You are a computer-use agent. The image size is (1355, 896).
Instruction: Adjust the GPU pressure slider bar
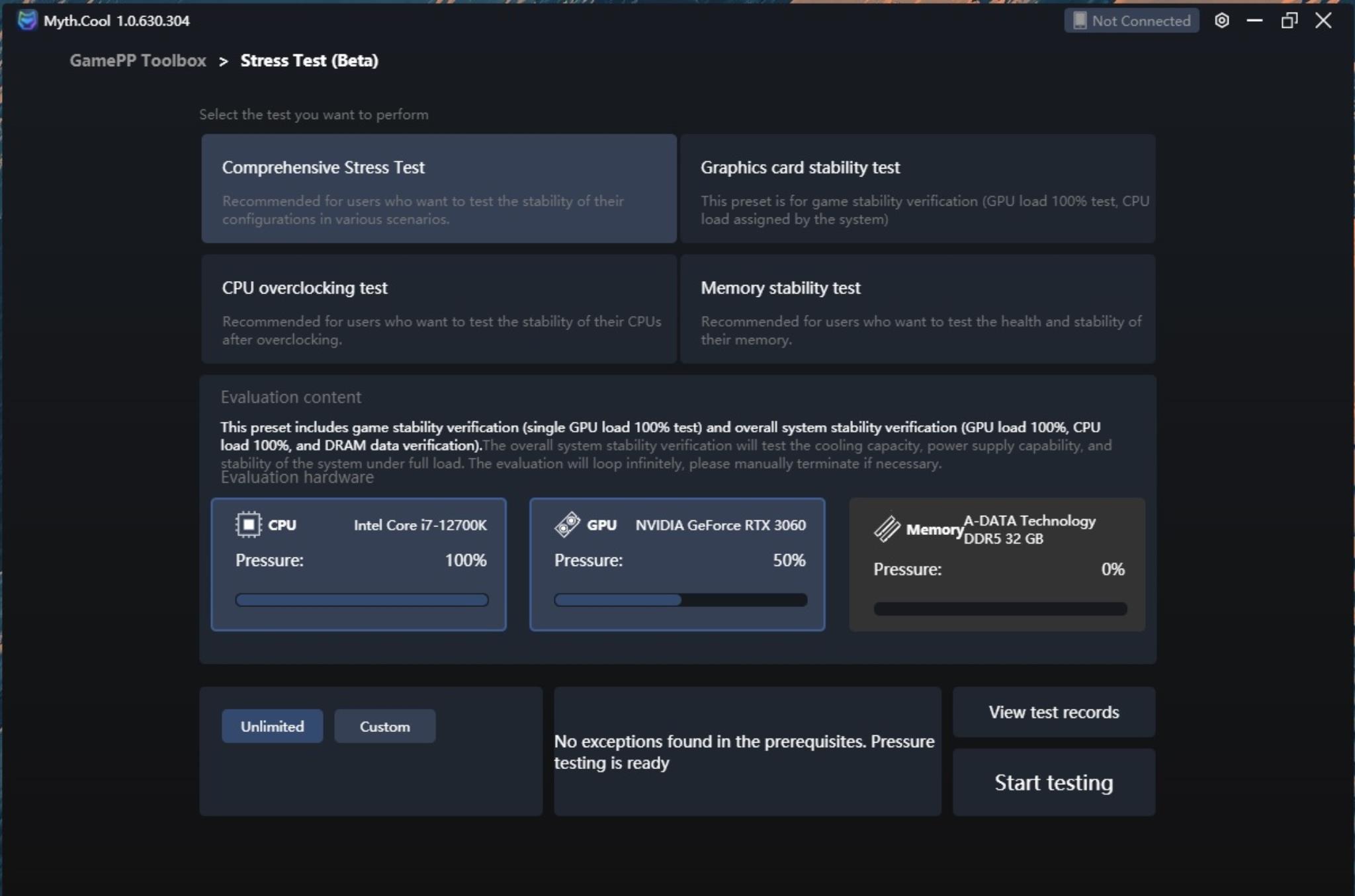(681, 600)
